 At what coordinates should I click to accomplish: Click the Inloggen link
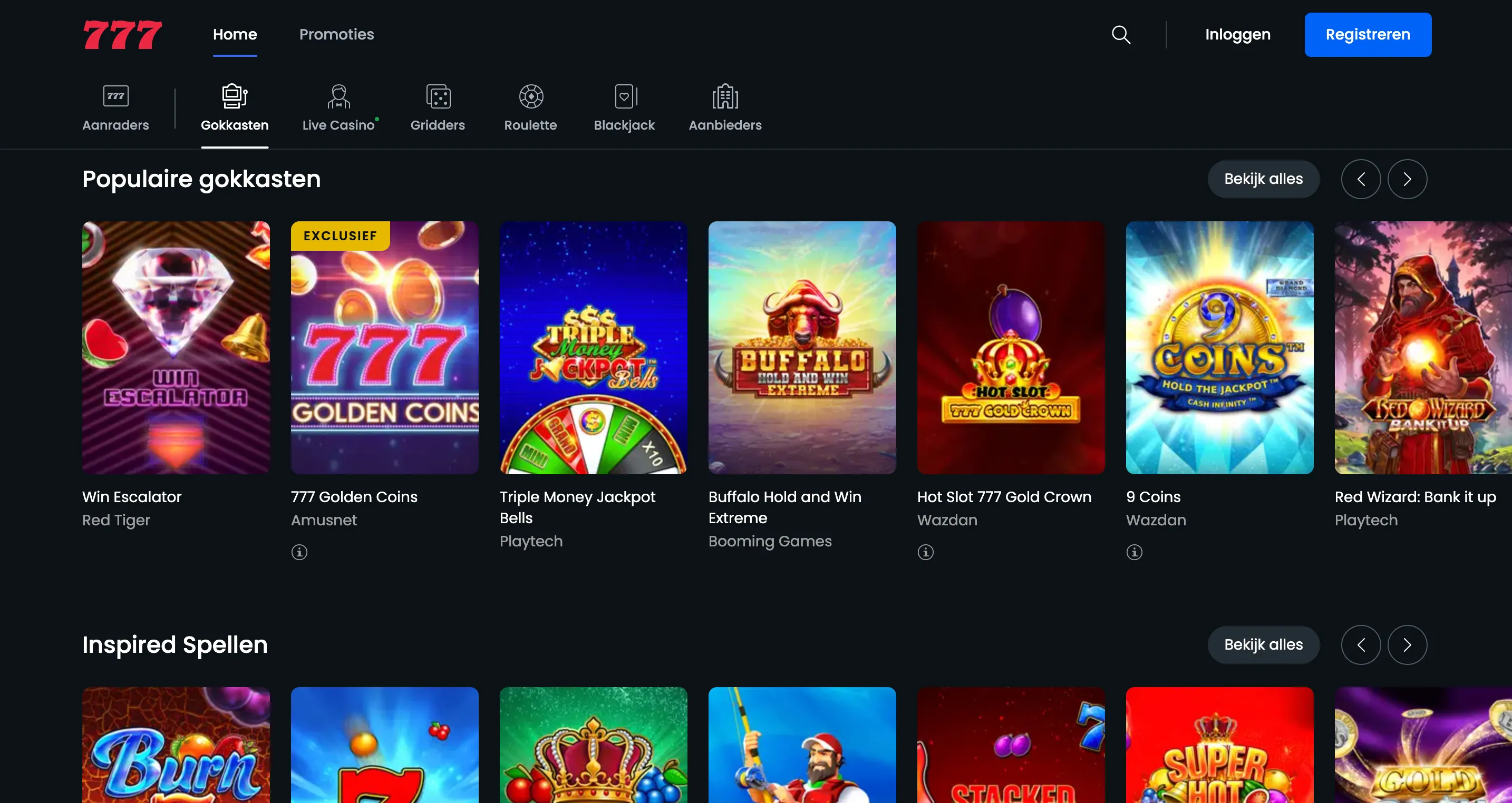click(x=1238, y=35)
